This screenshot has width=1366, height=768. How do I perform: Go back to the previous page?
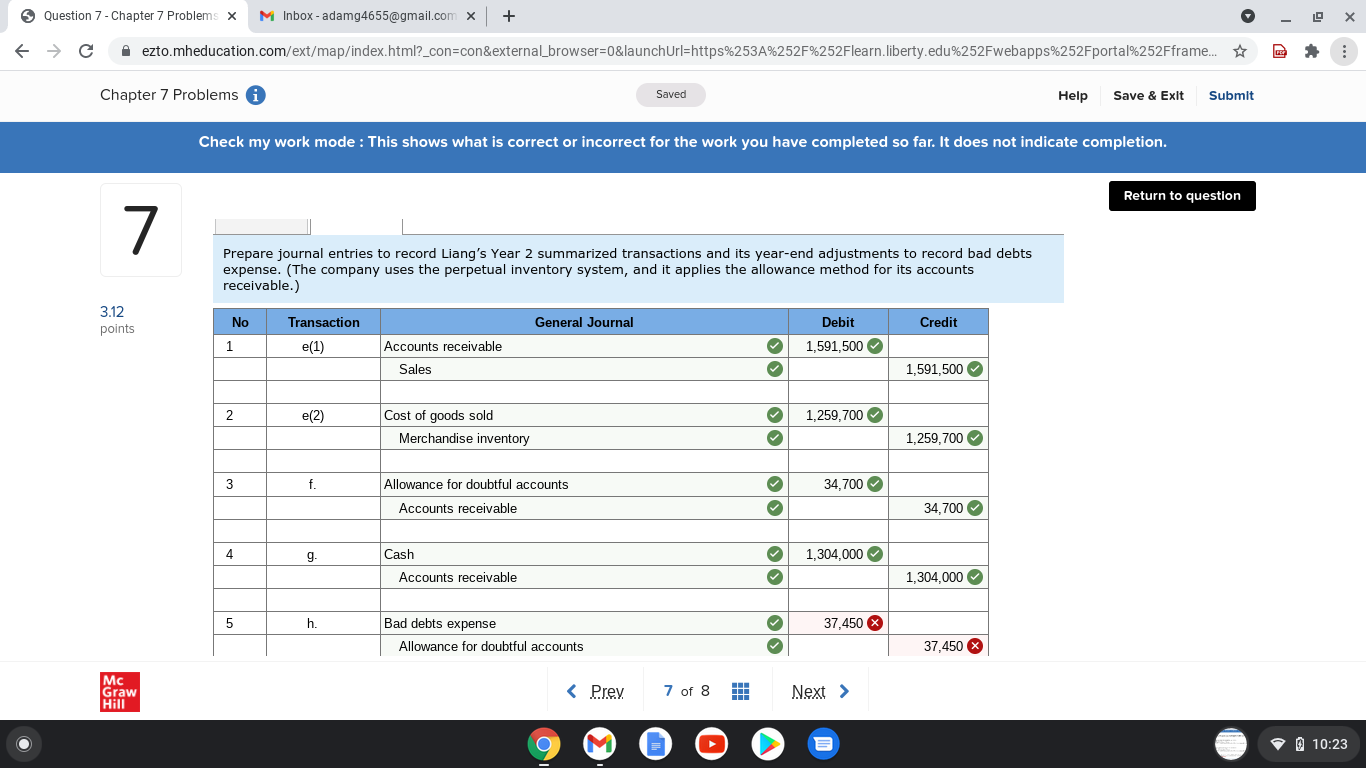coord(22,52)
